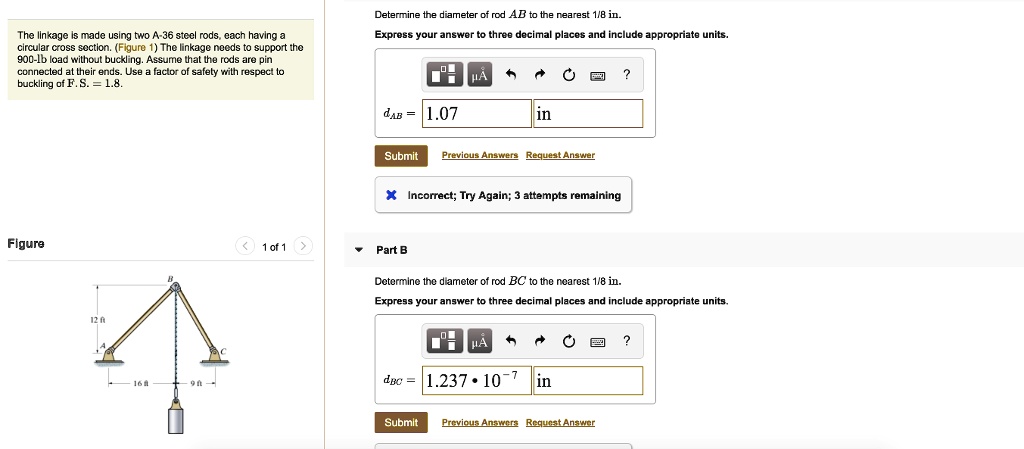Go to next figure with right chevron
Screen dimensions: 1024x449
click(x=303, y=246)
